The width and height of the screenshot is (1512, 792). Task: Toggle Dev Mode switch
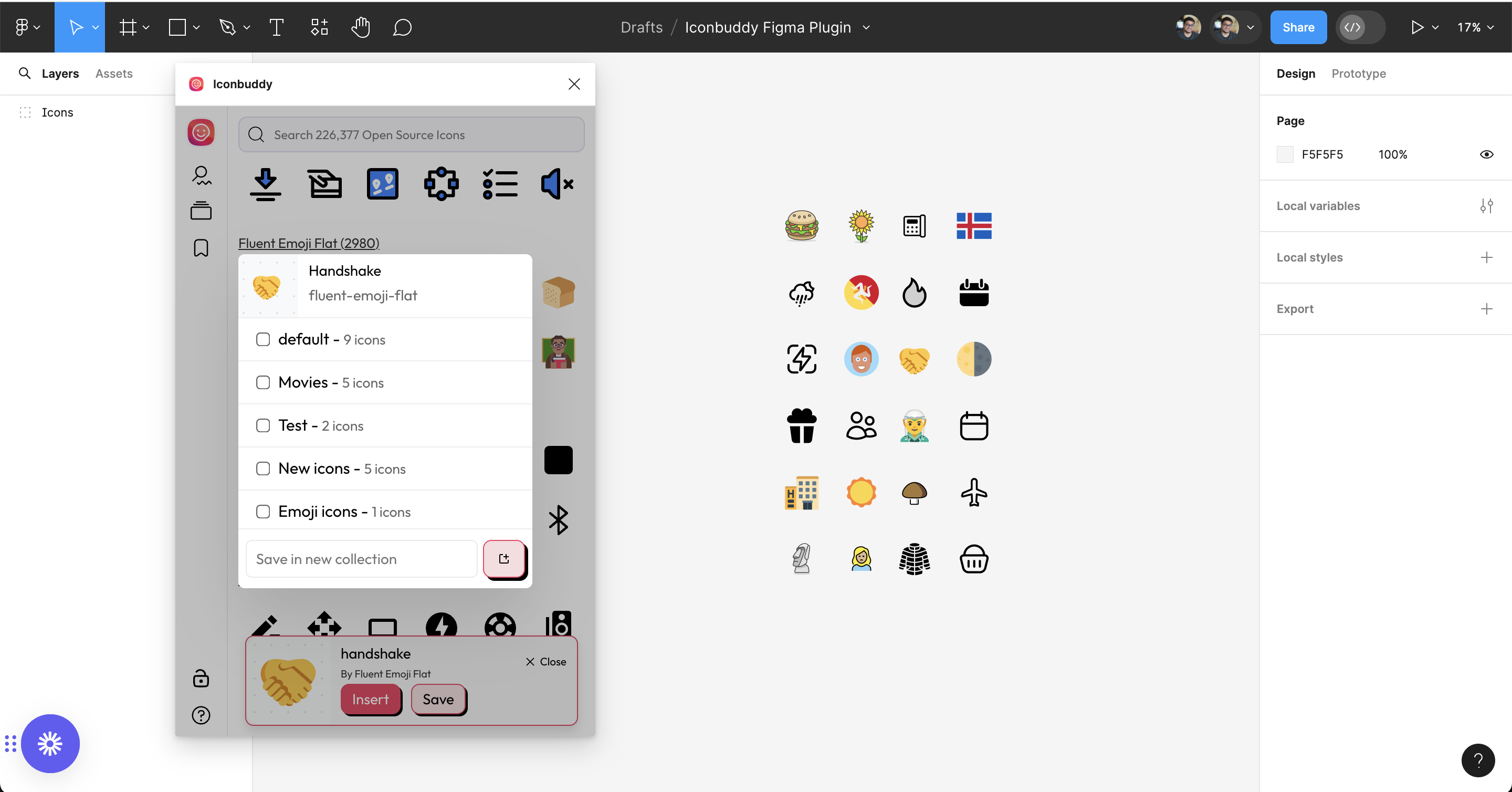click(1361, 27)
